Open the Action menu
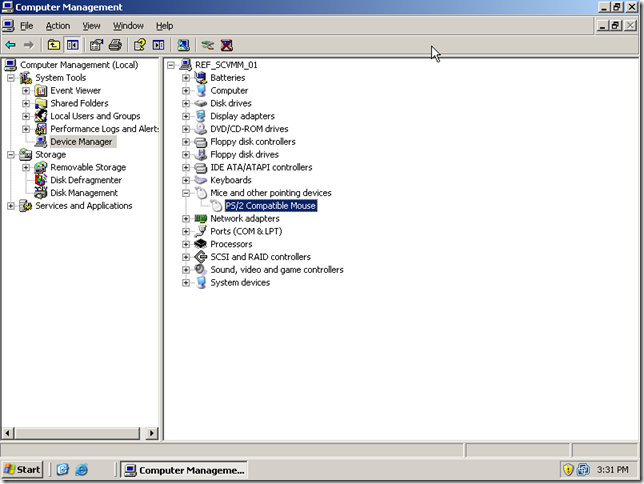The height and width of the screenshot is (484, 644). (58, 26)
